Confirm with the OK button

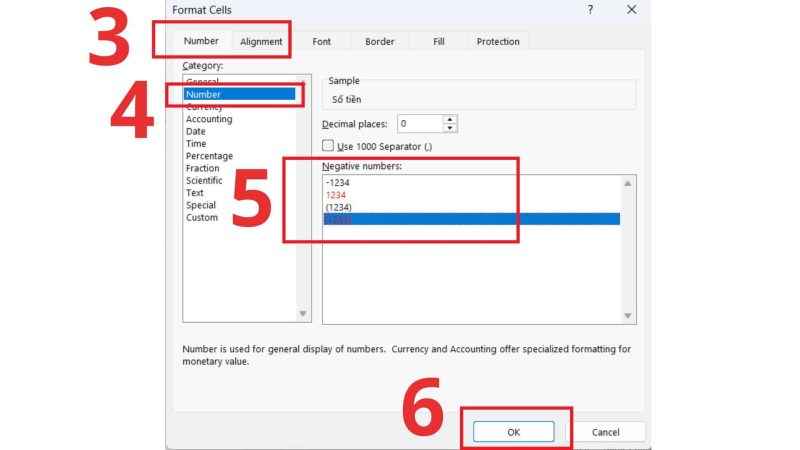click(x=513, y=432)
